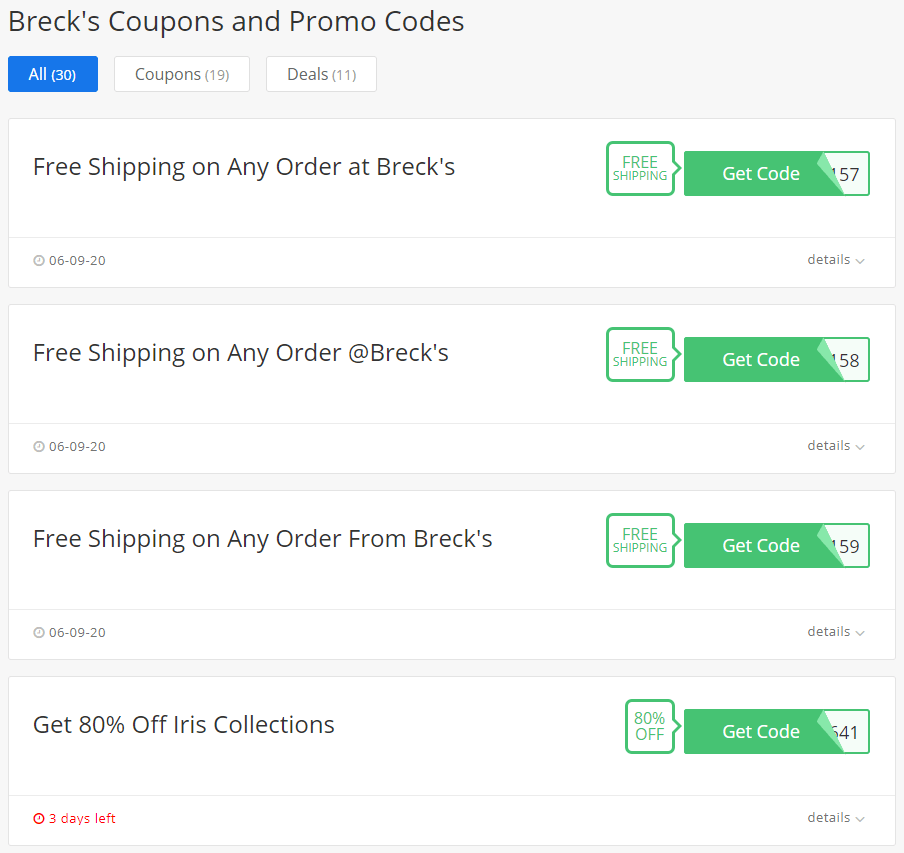904x853 pixels.
Task: Click the Free Shipping badge on first coupon
Action: coord(642,168)
